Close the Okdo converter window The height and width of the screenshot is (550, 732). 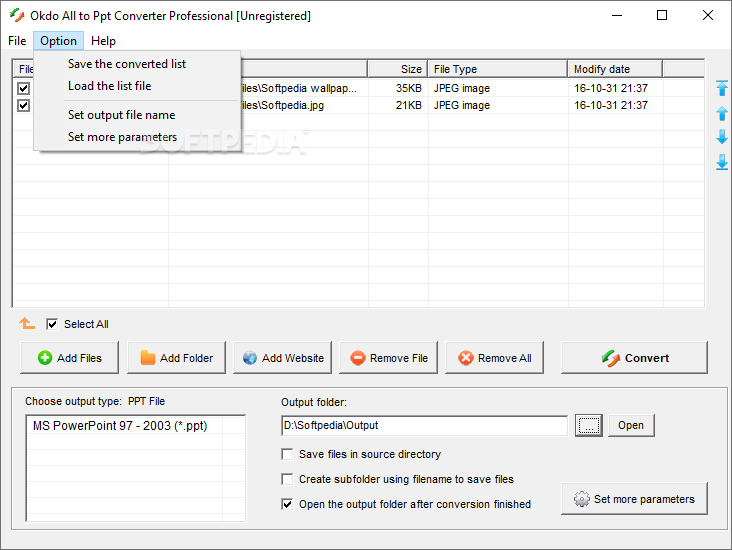[707, 15]
